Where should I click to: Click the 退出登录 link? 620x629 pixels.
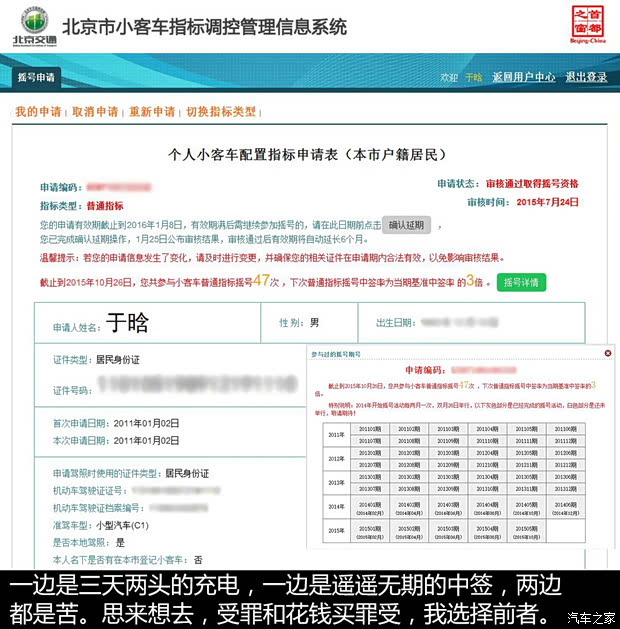tap(586, 77)
